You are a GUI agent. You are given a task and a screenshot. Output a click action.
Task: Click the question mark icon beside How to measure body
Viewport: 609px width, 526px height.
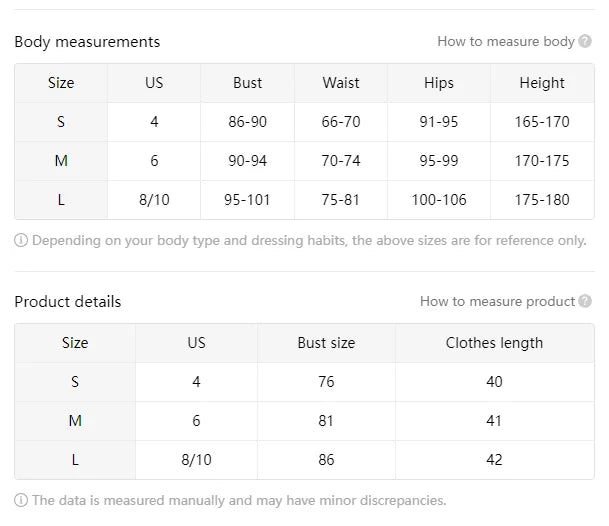587,42
